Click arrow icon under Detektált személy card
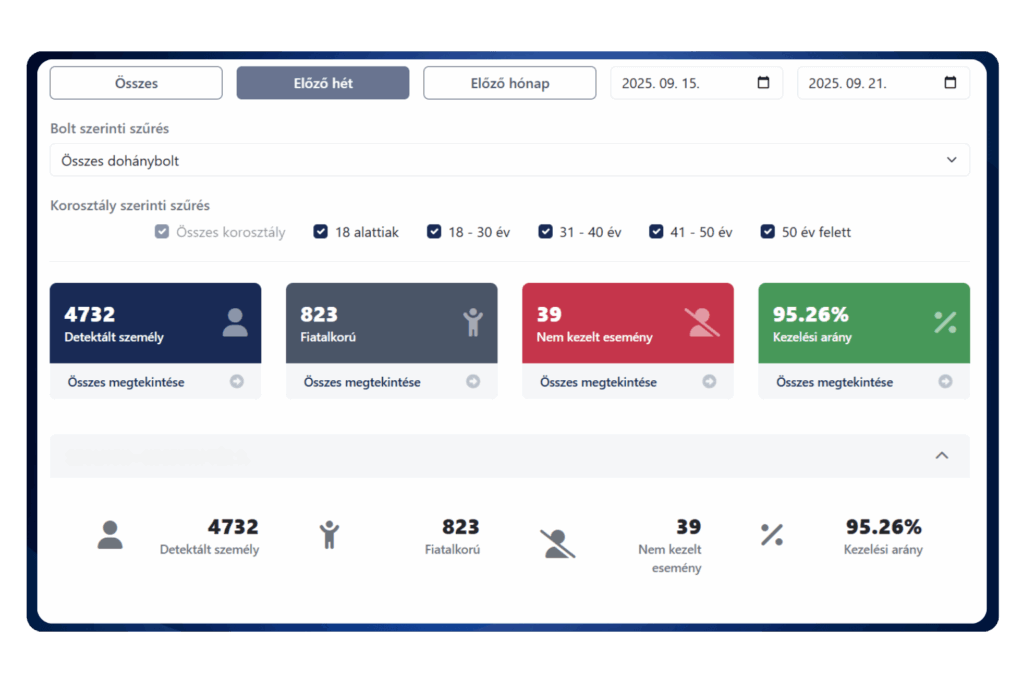The image size is (1024, 683). pos(237,382)
